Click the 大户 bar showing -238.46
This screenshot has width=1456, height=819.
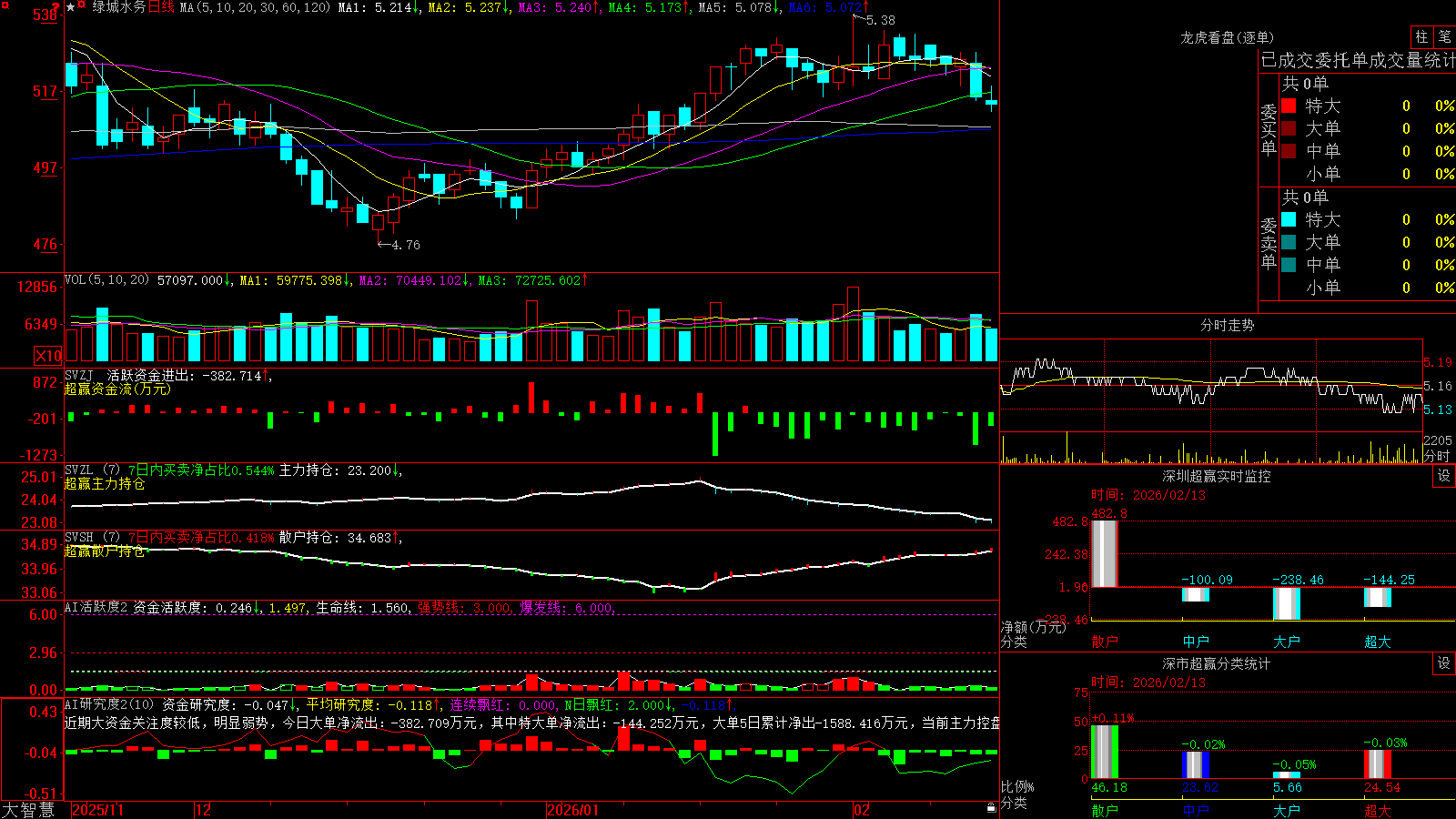[x=1287, y=603]
